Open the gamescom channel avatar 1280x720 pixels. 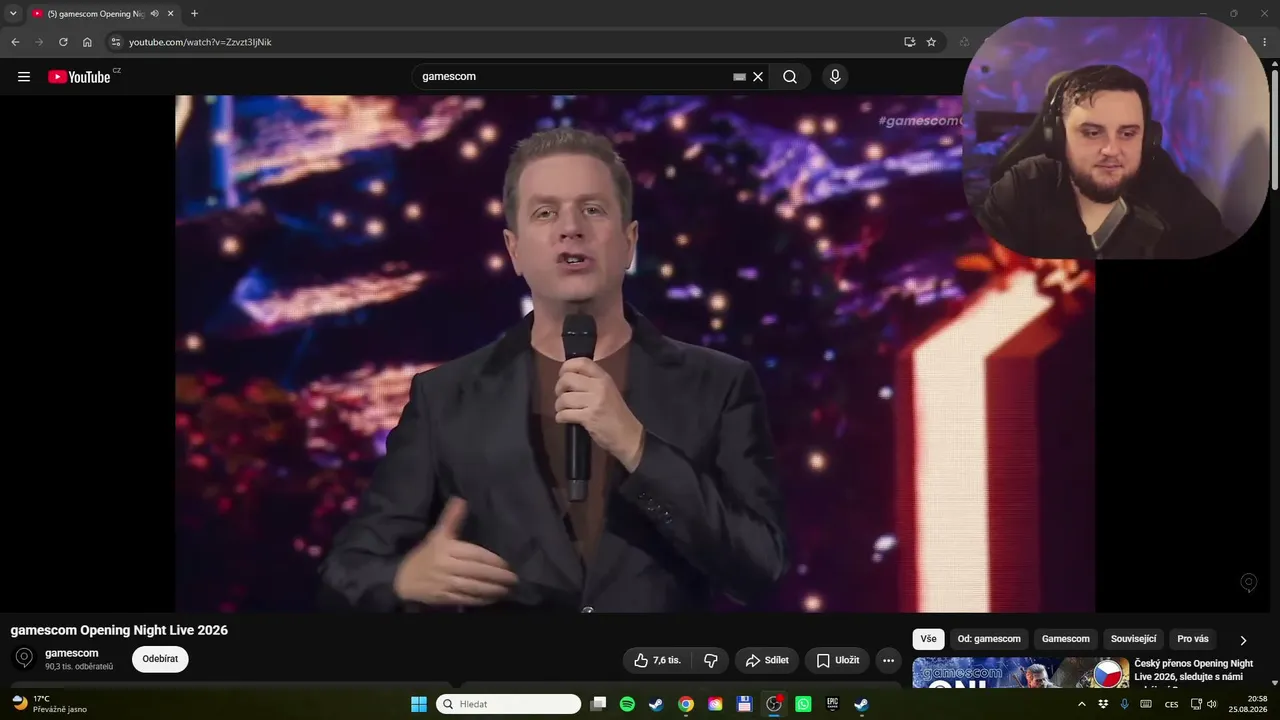(25, 658)
